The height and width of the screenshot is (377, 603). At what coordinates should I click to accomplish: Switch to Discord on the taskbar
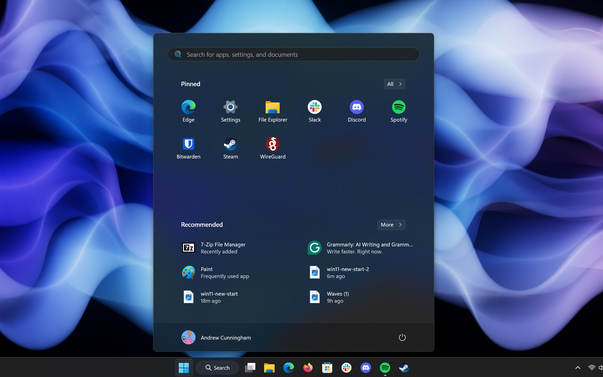(365, 368)
